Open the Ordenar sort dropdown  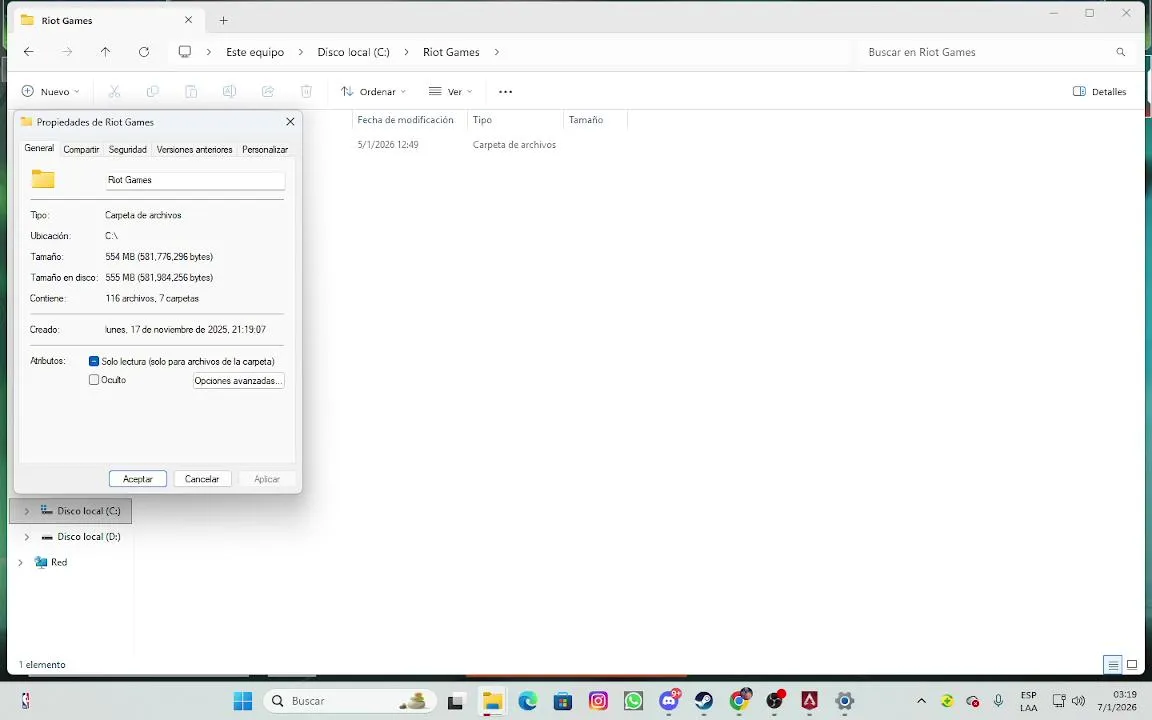point(373,91)
